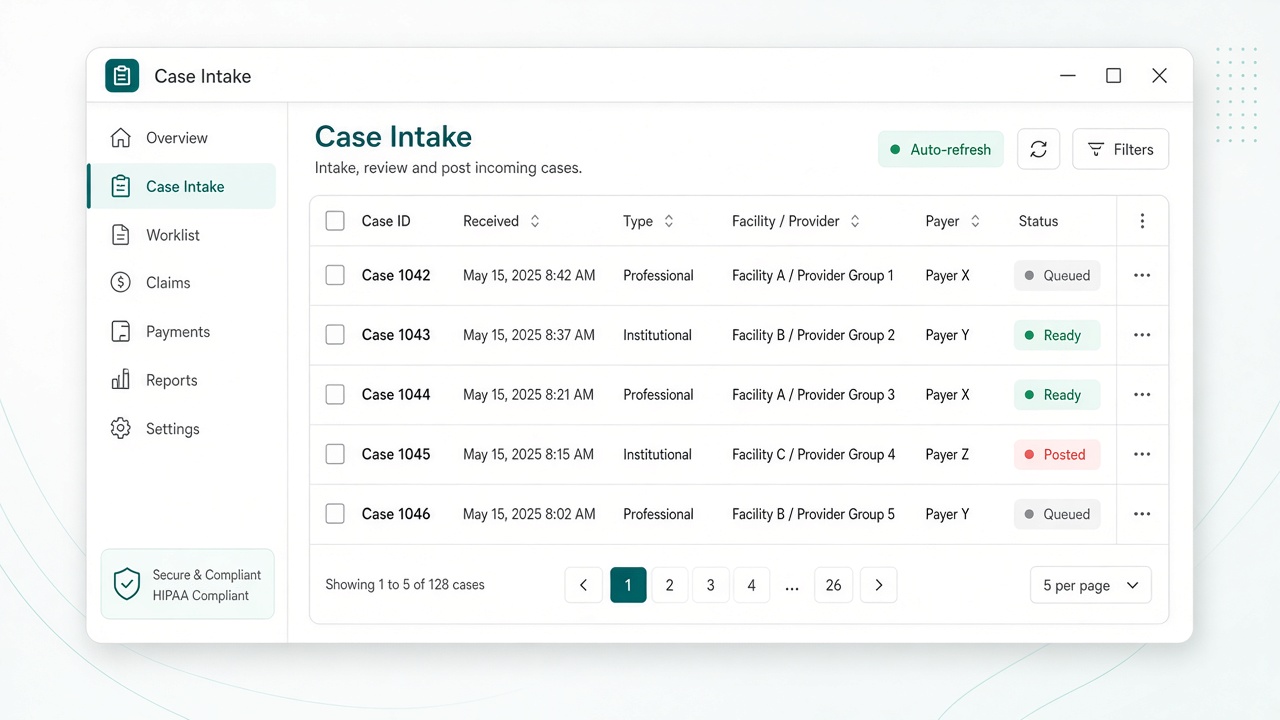Check the box for Case 1046

click(335, 514)
